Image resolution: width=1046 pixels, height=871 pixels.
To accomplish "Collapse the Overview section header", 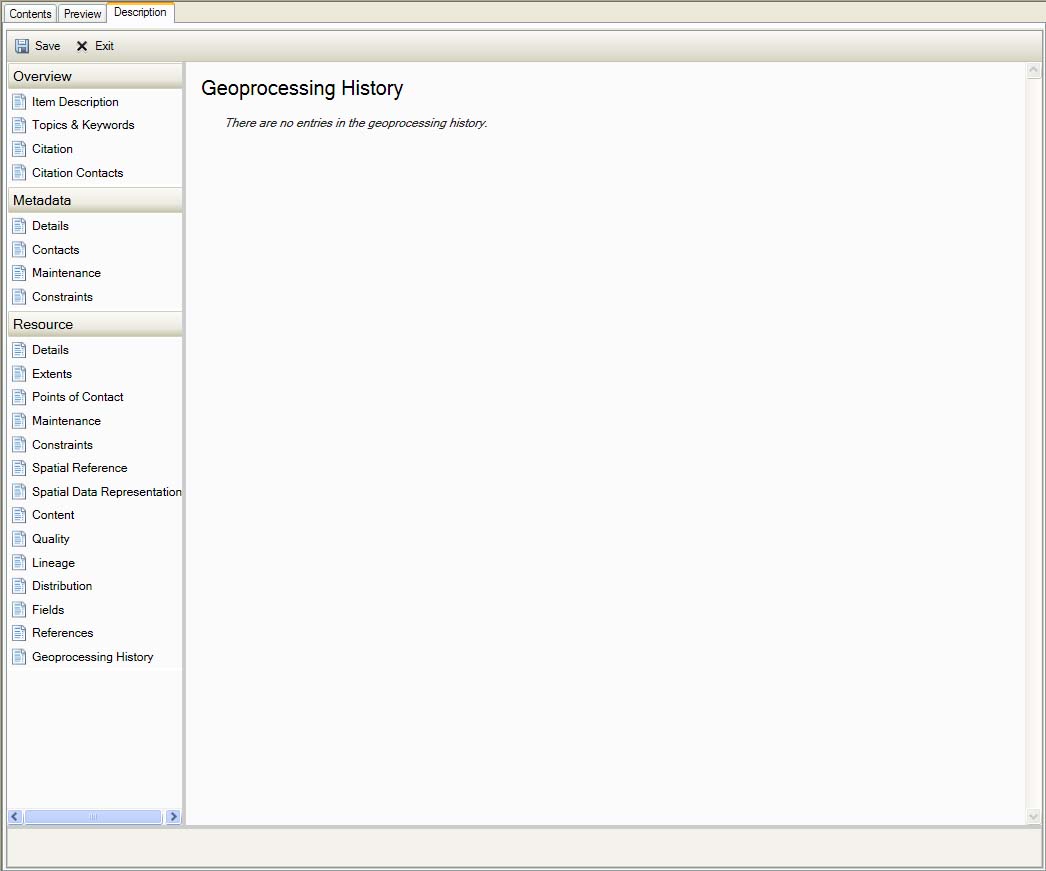I will tap(94, 76).
